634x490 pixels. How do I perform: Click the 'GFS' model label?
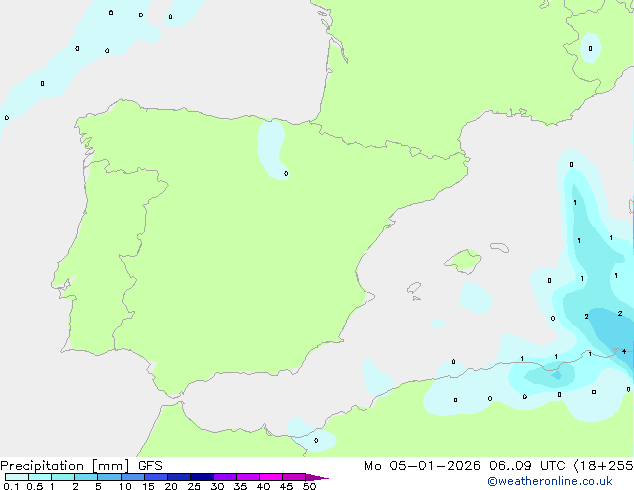pyautogui.click(x=150, y=466)
